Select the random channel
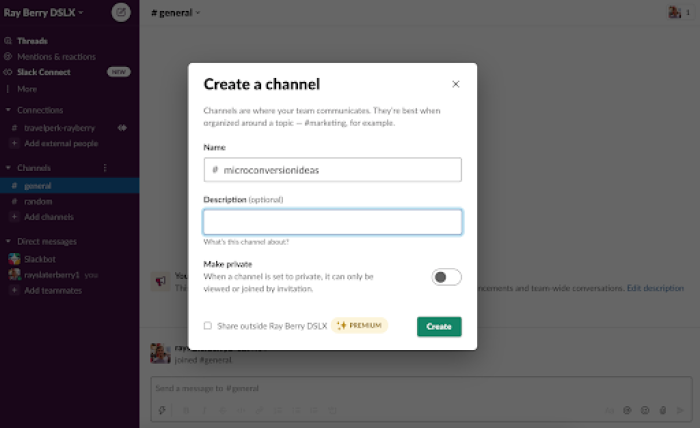Image resolution: width=700 pixels, height=428 pixels. click(38, 202)
